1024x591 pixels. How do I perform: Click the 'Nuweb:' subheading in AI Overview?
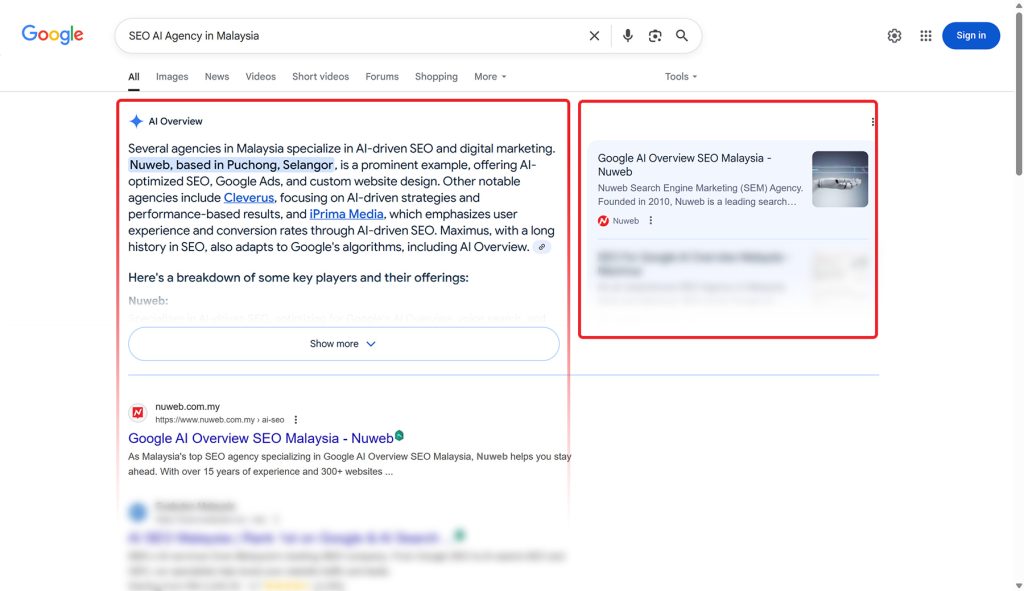tap(148, 301)
